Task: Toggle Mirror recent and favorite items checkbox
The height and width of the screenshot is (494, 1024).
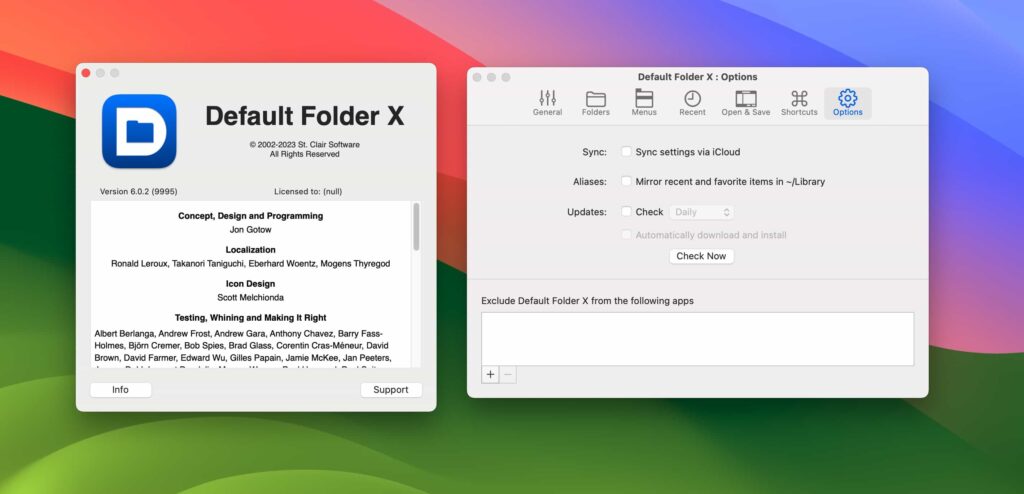Action: tap(626, 181)
